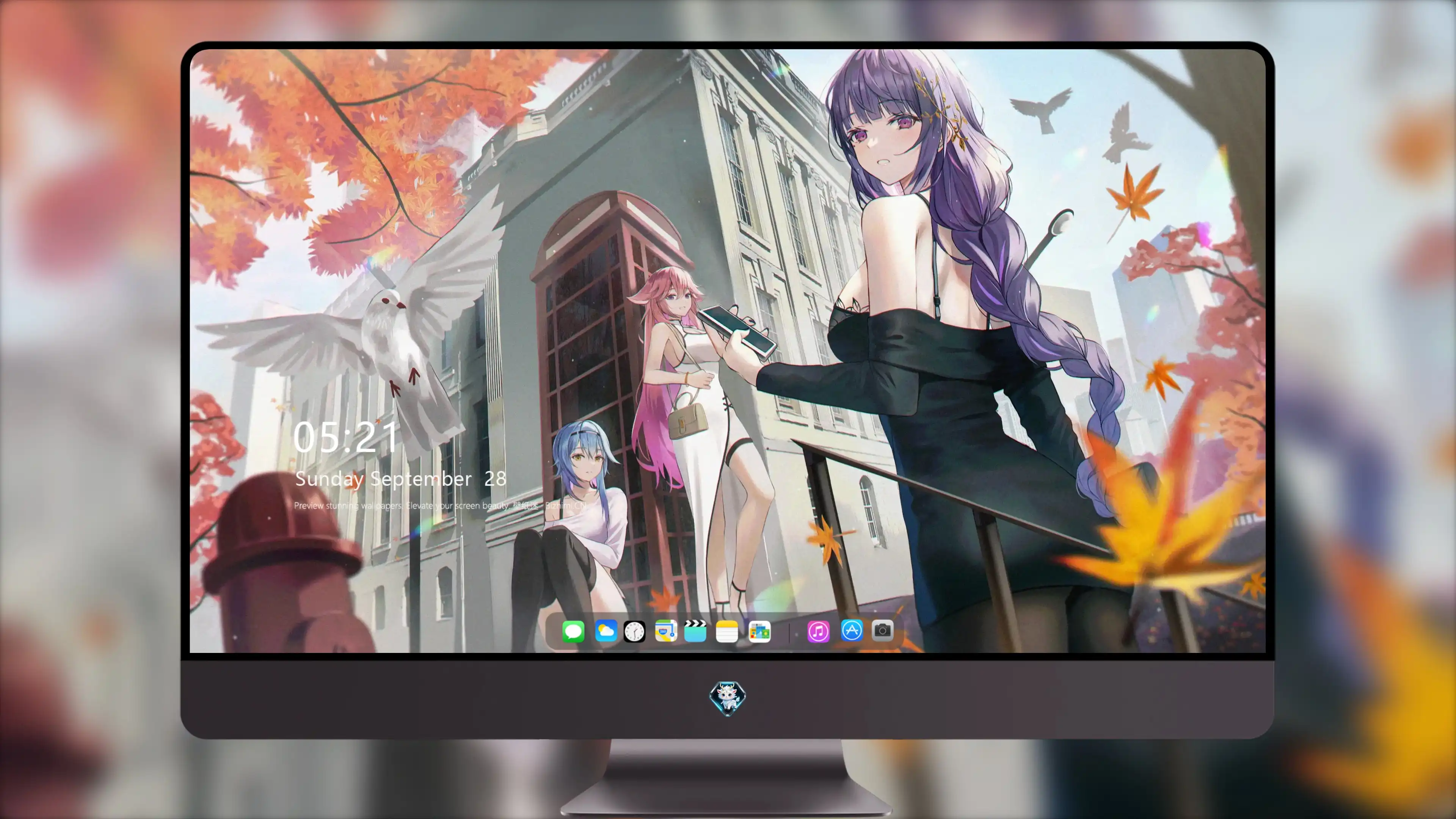
Task: Launch the Weather app from the dock
Action: 606,631
